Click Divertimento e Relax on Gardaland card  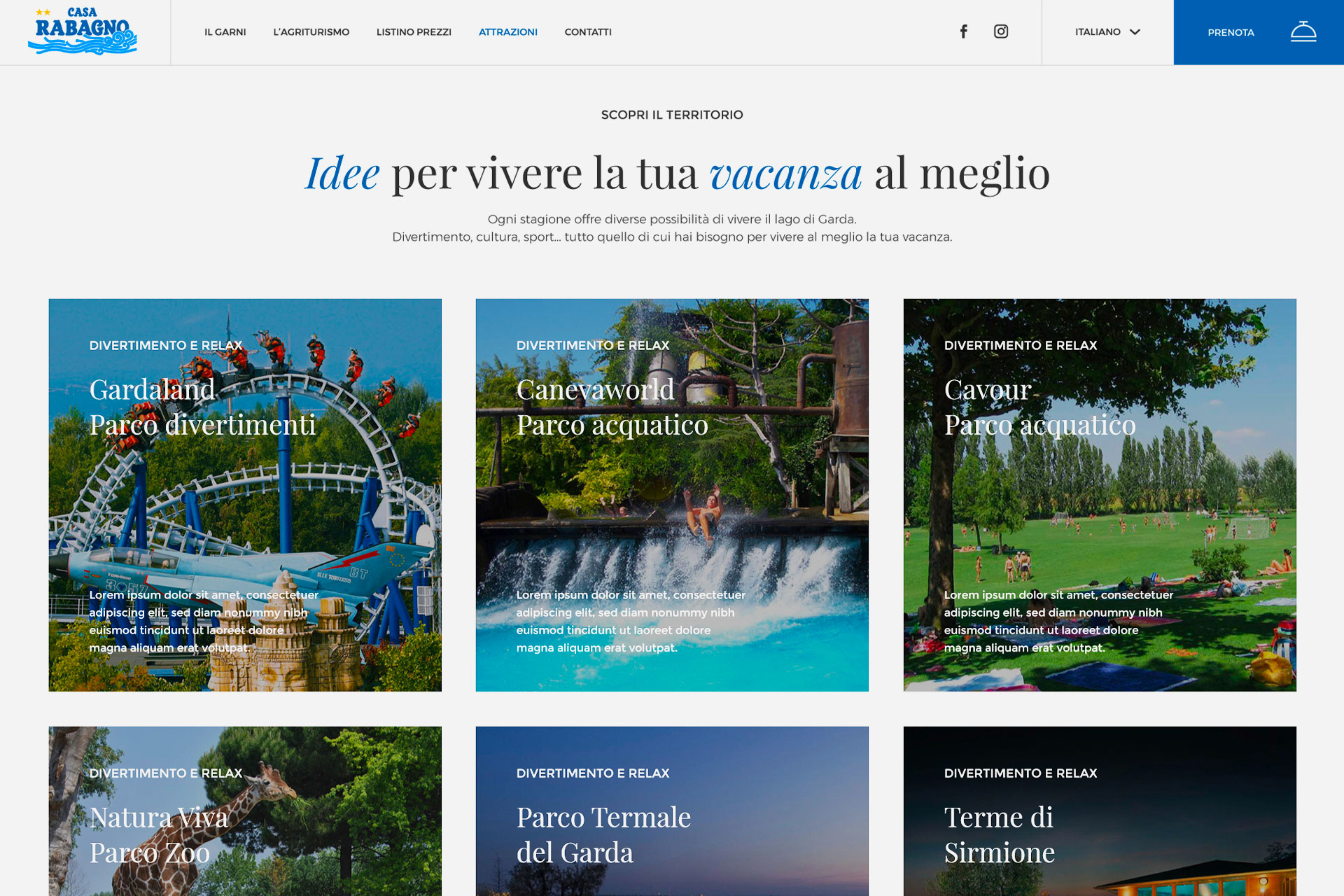coord(166,346)
